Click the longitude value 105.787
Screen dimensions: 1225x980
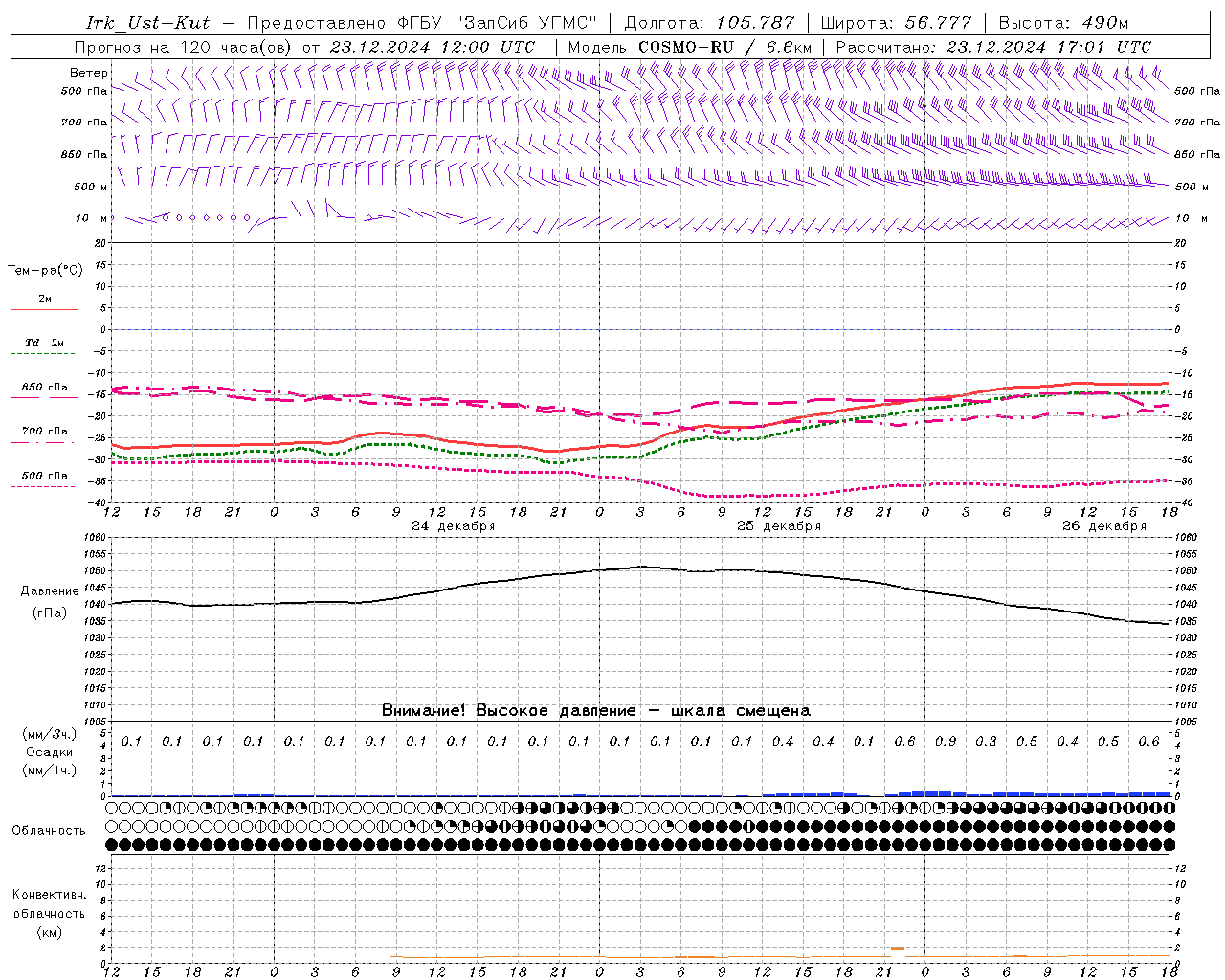[x=755, y=23]
